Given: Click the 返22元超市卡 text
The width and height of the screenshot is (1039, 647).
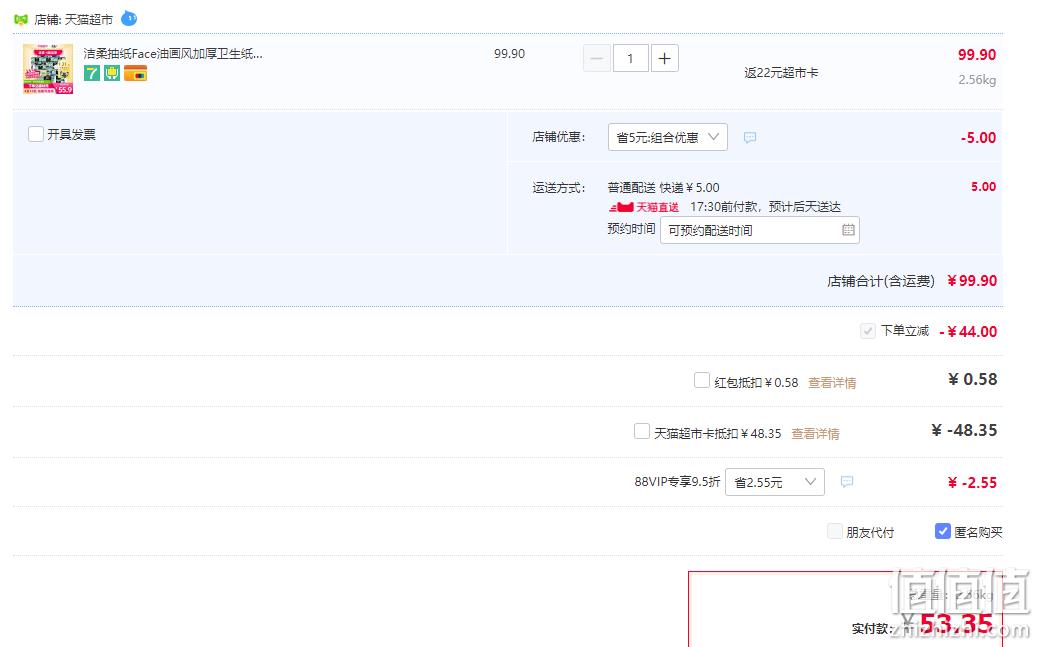Looking at the screenshot, I should point(781,73).
